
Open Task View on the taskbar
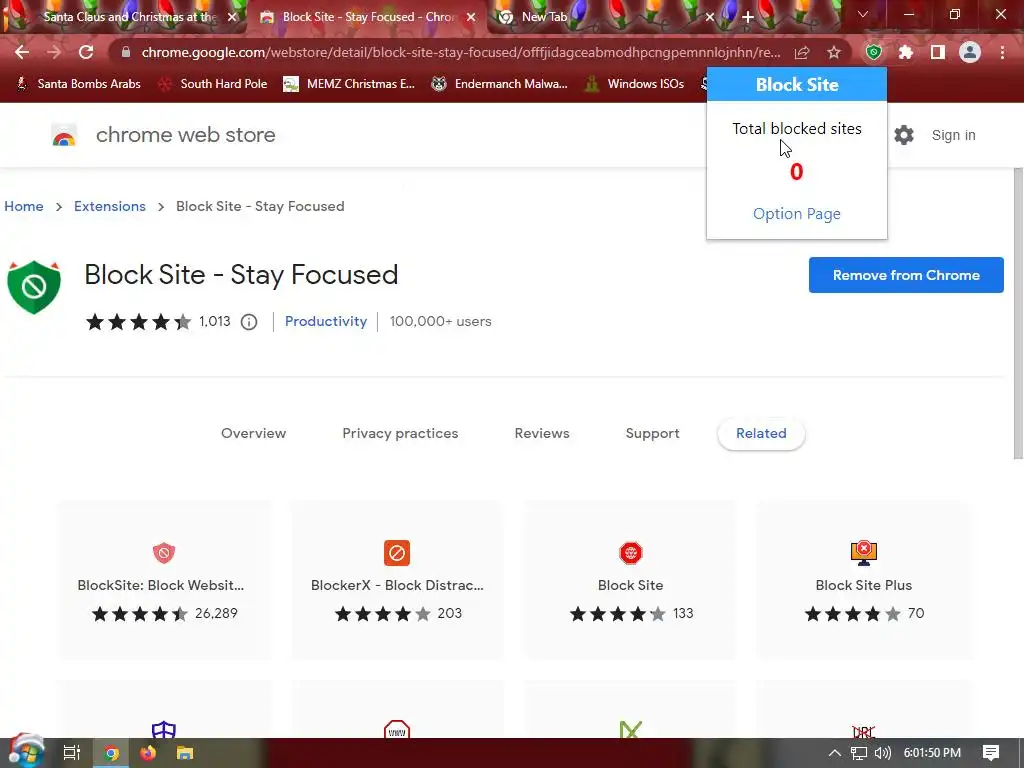[72, 753]
